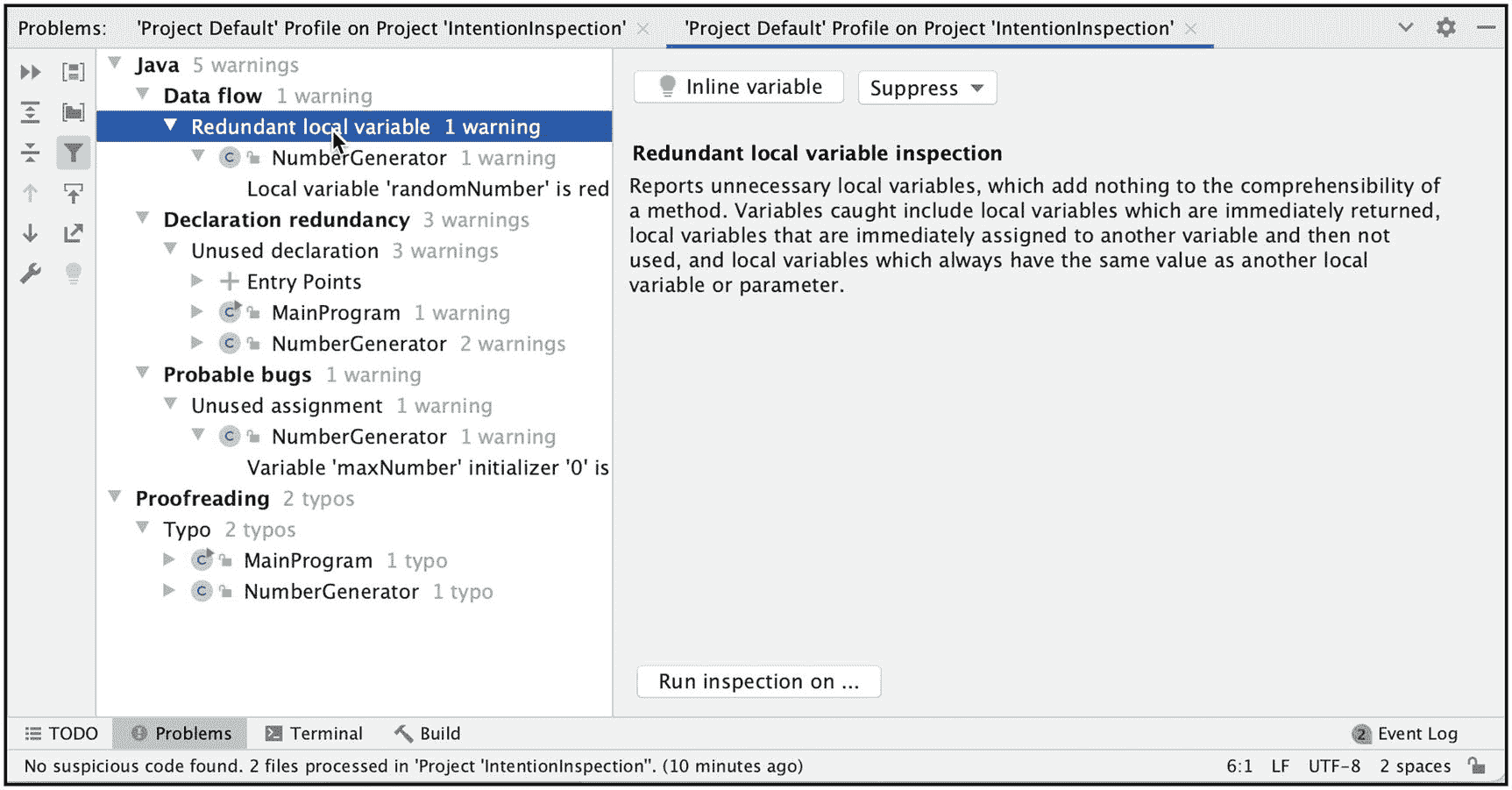Toggle autoscroll to source icon
This screenshot has width=1512, height=790.
click(74, 193)
